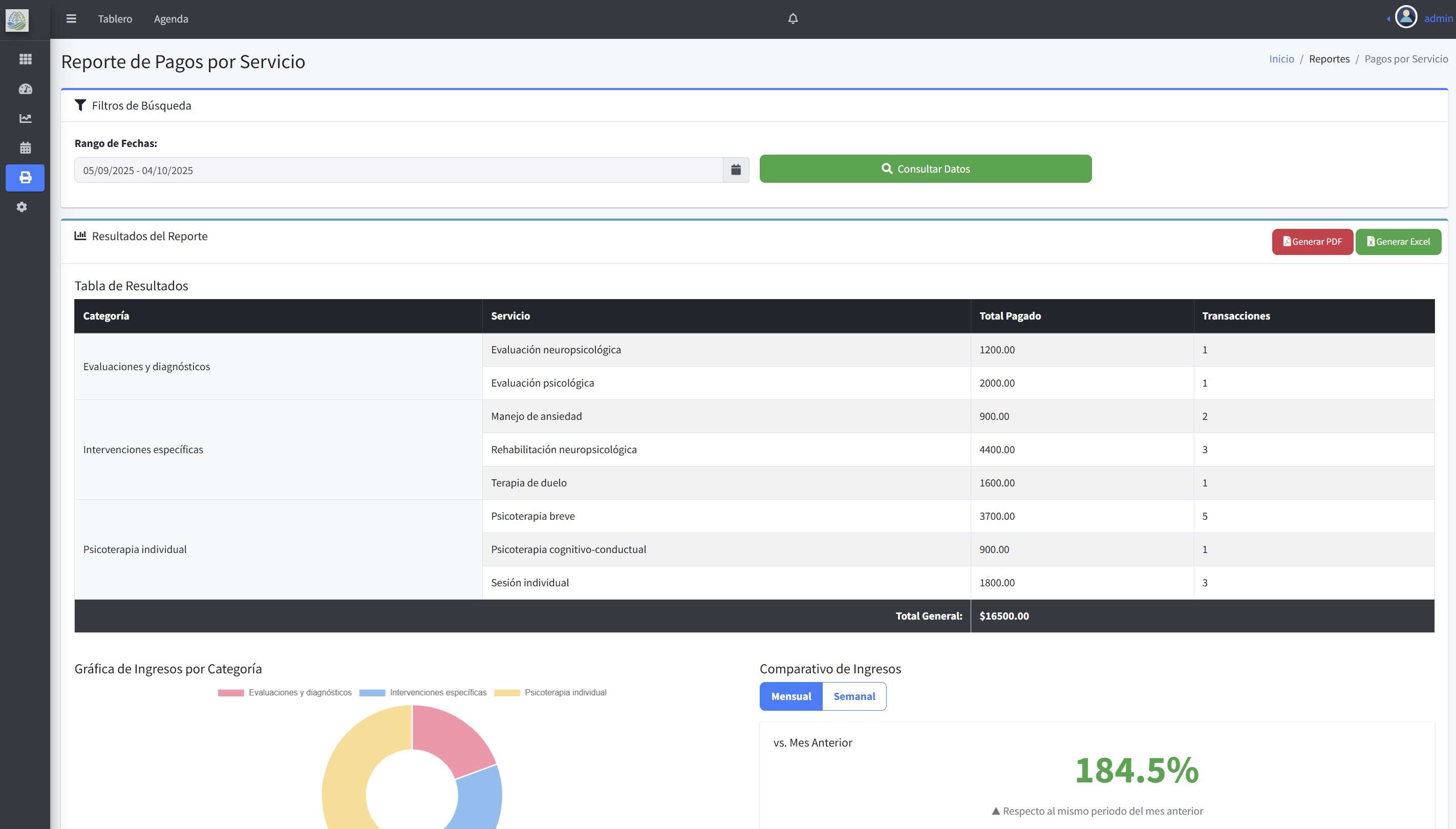1456x829 pixels.
Task: Open the calendar sidebar icon
Action: click(25, 148)
